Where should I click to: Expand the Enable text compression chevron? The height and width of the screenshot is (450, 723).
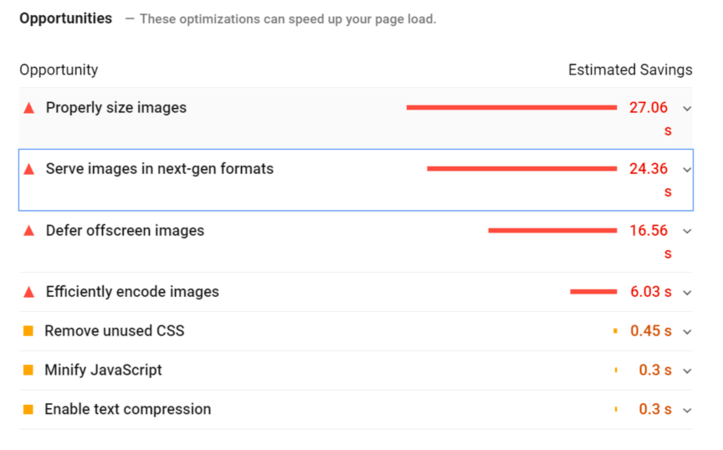pyautogui.click(x=687, y=410)
